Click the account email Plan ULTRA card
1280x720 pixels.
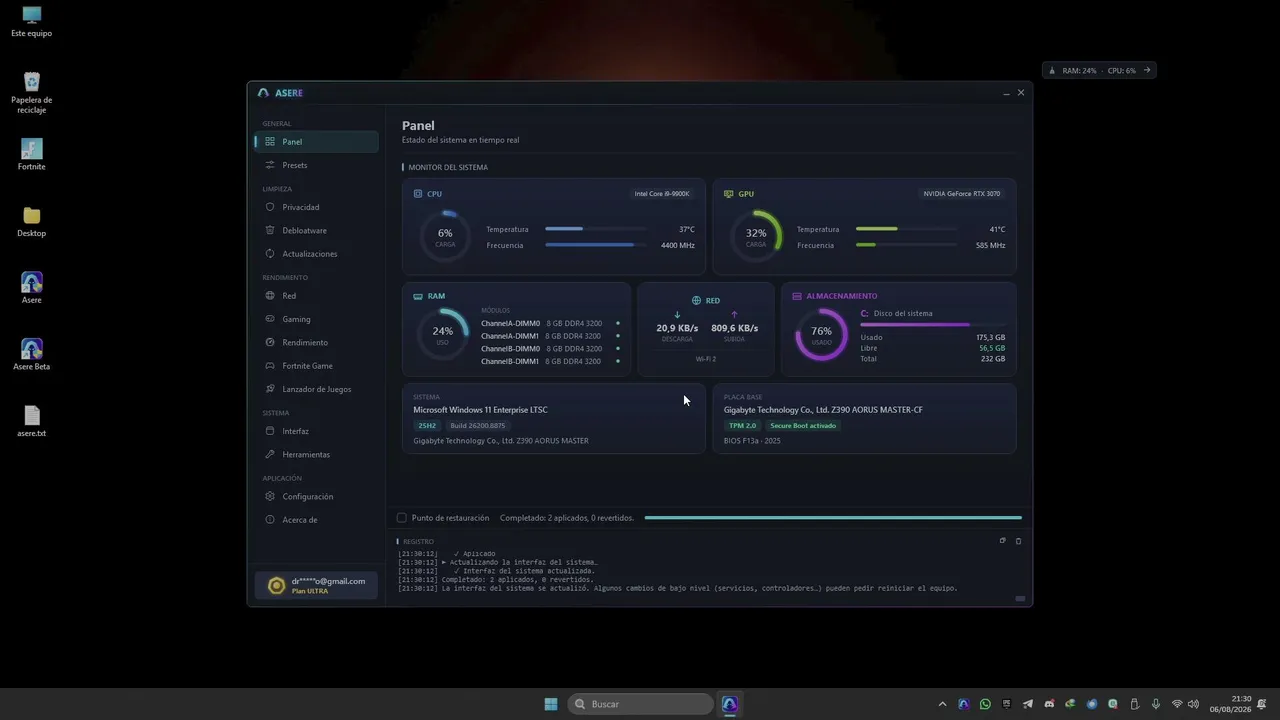[x=316, y=586]
